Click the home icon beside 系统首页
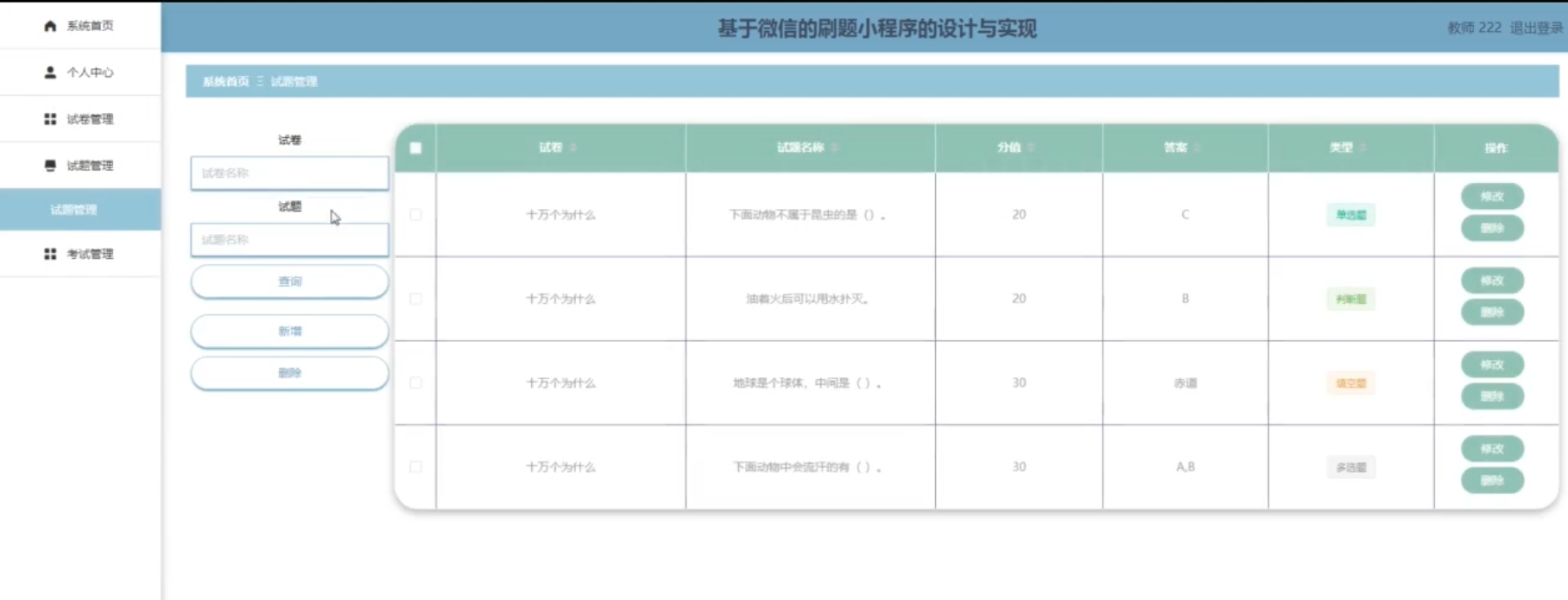Image resolution: width=1568 pixels, height=600 pixels. [50, 26]
